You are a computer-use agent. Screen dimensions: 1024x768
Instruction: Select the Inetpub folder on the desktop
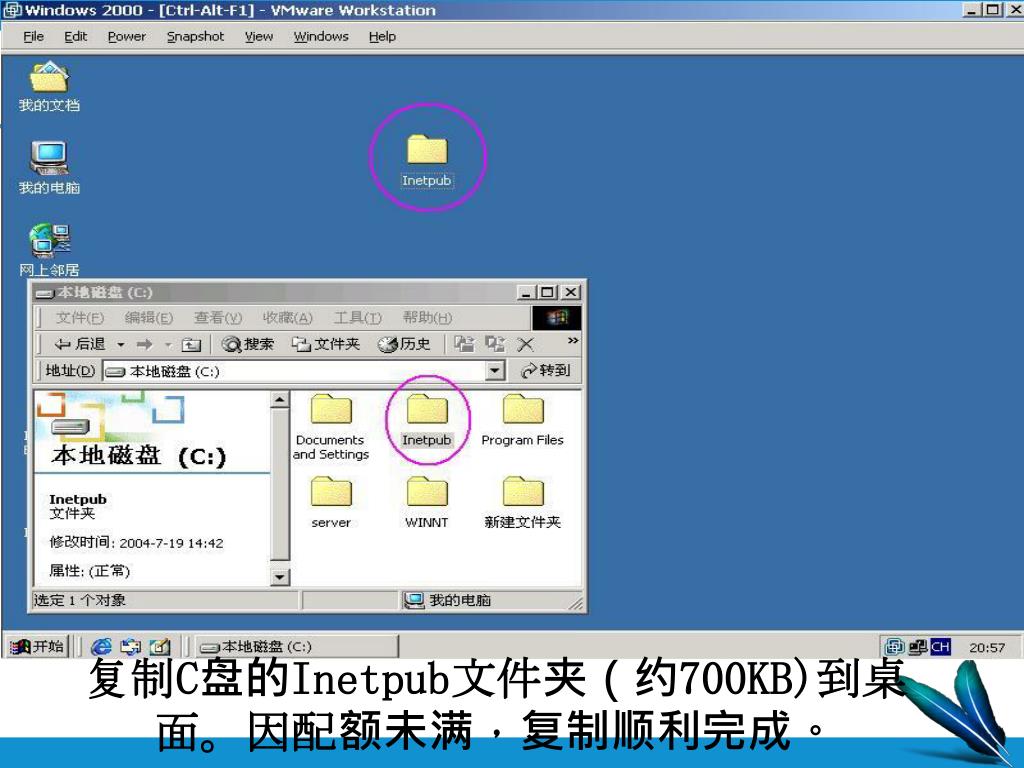pyautogui.click(x=427, y=161)
